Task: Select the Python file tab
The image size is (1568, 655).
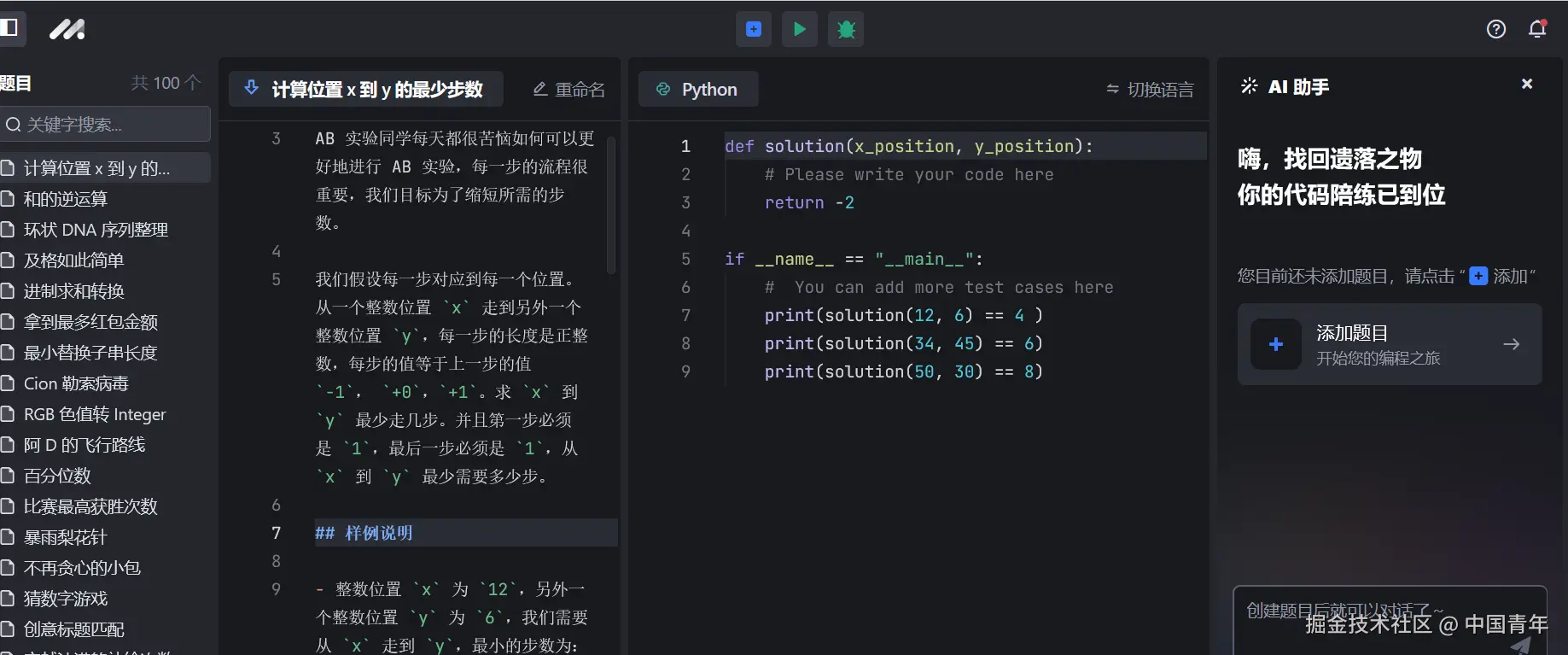Action: [697, 90]
